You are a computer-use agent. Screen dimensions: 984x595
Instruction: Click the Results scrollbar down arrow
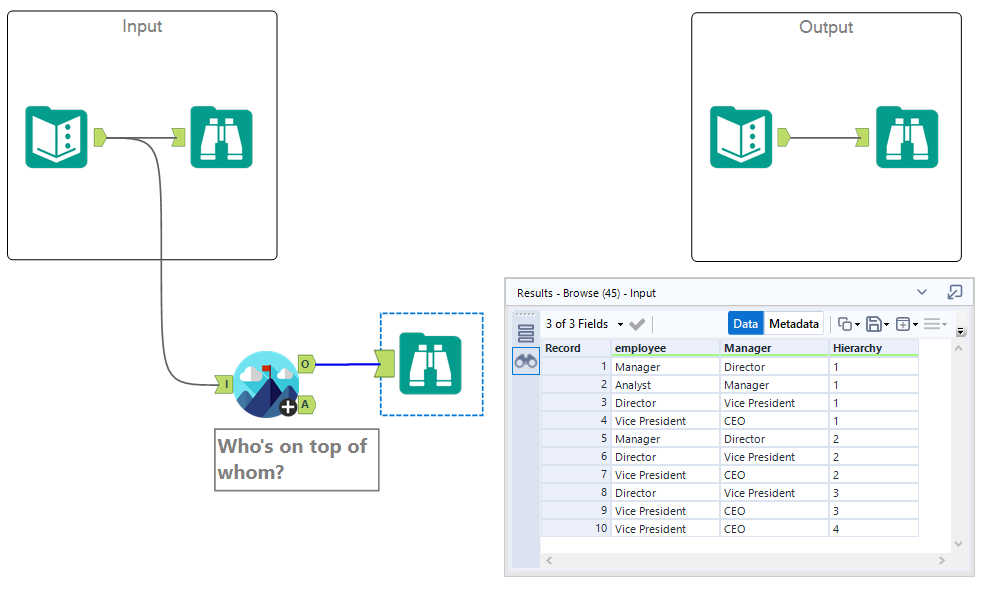pos(958,544)
